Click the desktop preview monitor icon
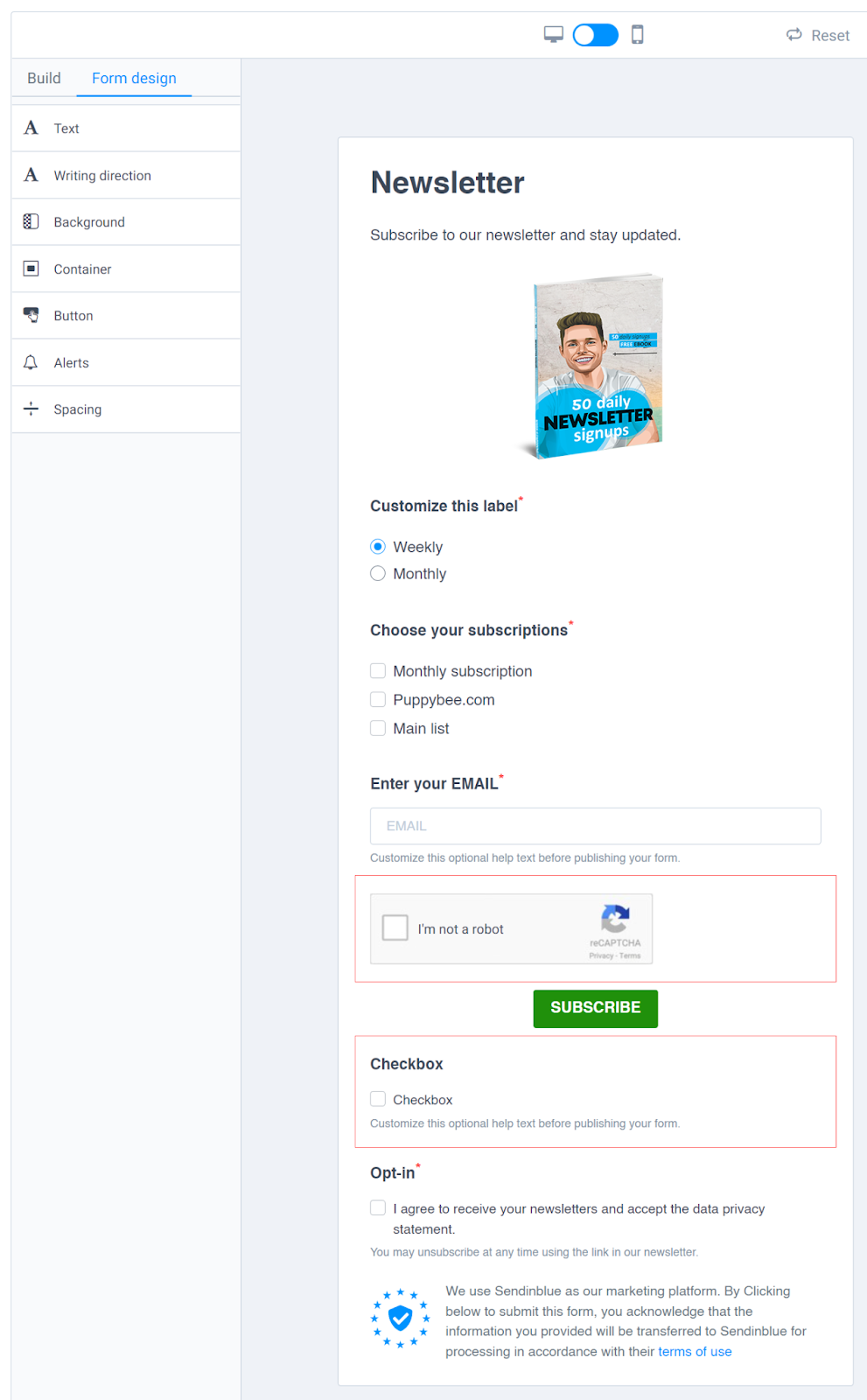Image resolution: width=867 pixels, height=1400 pixels. [x=553, y=35]
